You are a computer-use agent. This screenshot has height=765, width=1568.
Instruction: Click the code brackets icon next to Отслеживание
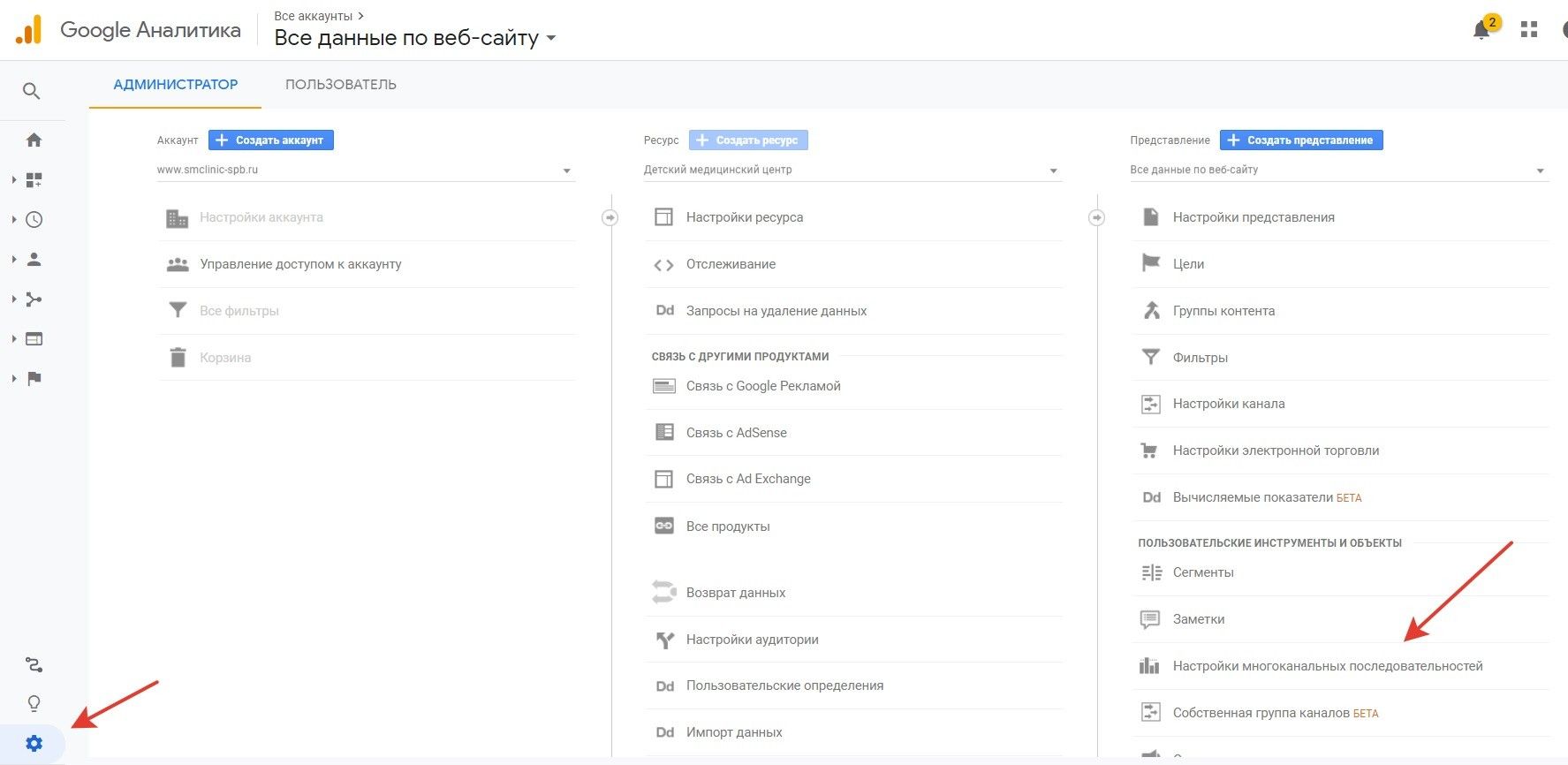(663, 265)
